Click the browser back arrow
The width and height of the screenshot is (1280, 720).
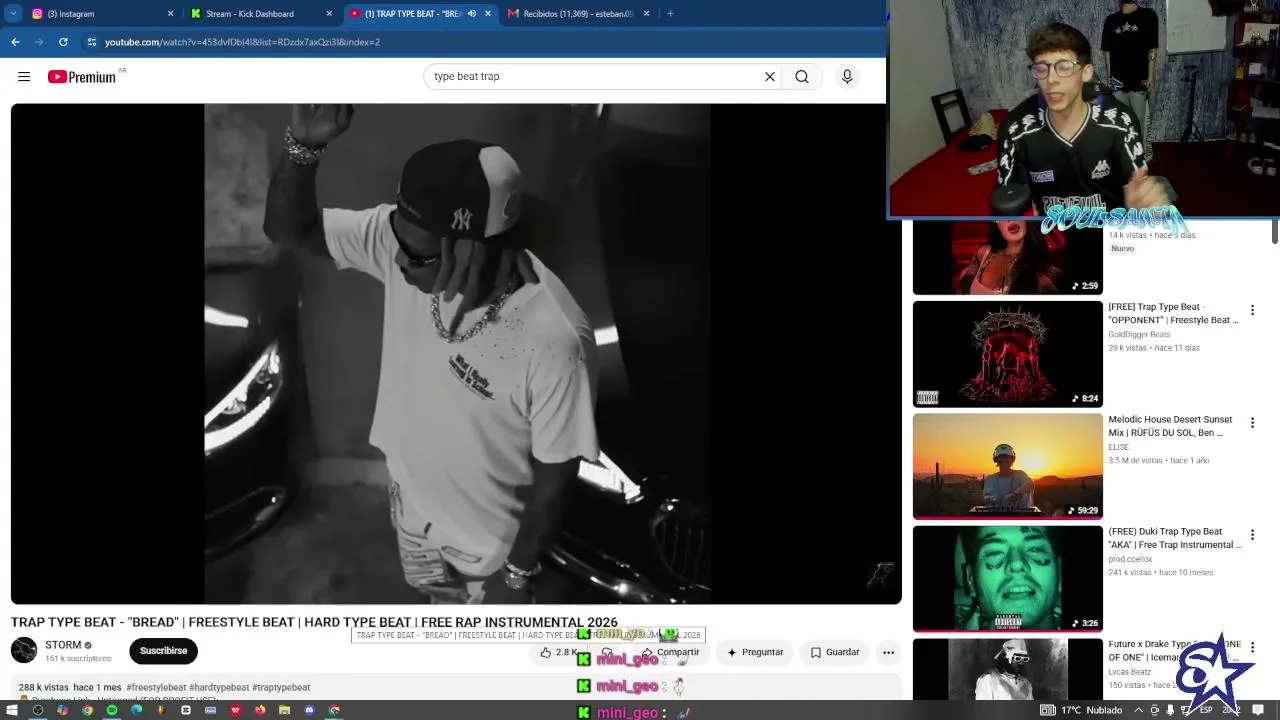(15, 42)
